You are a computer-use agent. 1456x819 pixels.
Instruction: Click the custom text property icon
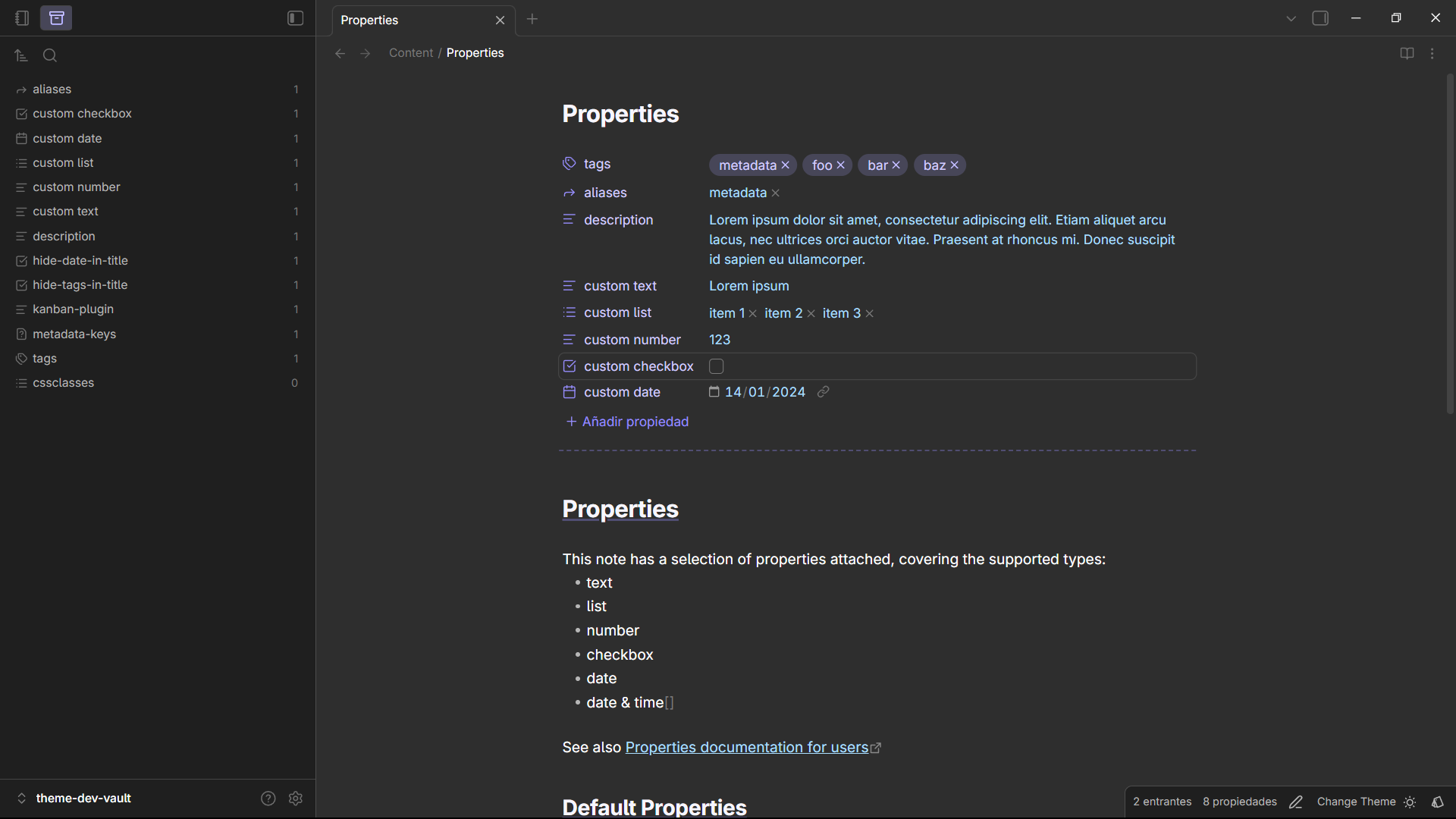pos(570,286)
